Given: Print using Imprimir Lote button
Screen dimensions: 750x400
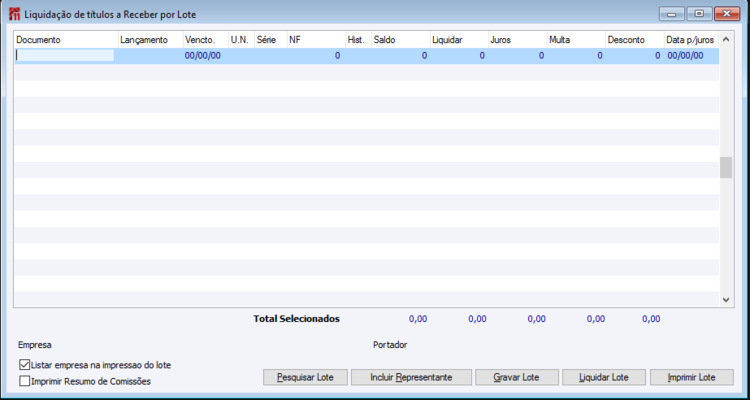Looking at the screenshot, I should tap(692, 377).
